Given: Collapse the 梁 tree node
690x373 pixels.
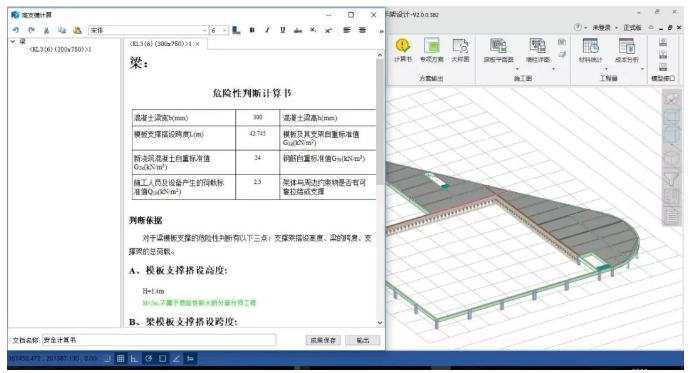Looking at the screenshot, I should coord(13,42).
